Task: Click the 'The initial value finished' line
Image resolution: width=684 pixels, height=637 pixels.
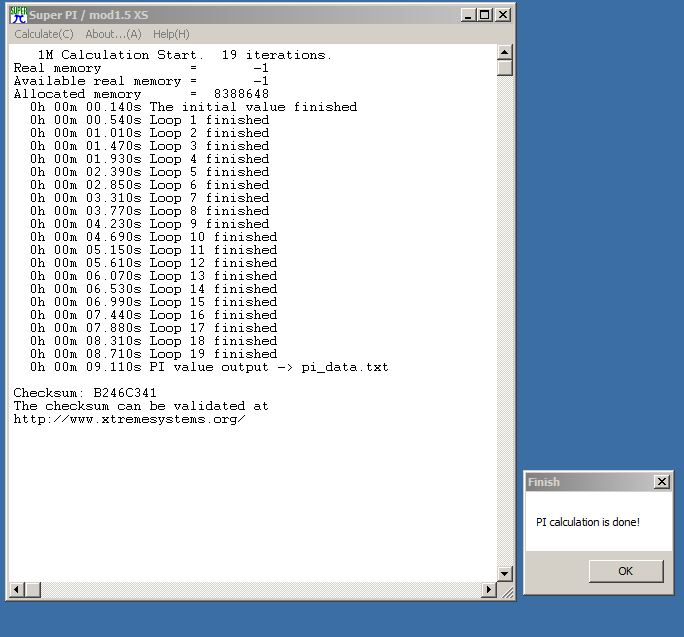Action: click(x=194, y=107)
